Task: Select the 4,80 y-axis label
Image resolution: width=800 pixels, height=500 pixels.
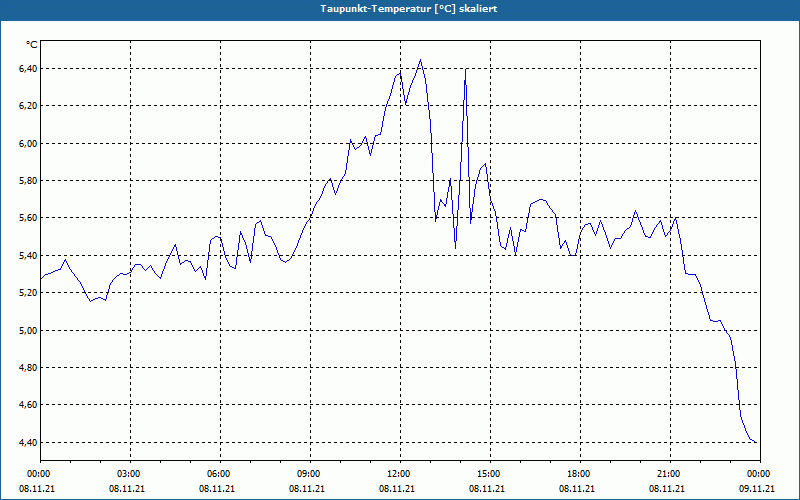Action: (28, 367)
